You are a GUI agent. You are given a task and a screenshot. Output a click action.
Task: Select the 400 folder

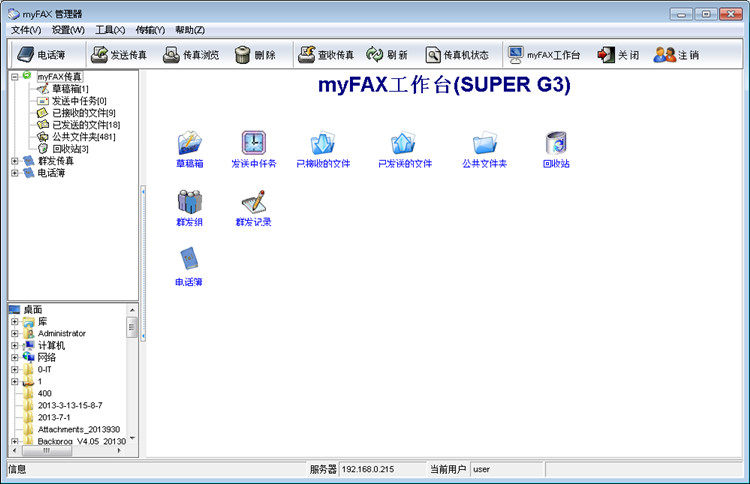pos(44,393)
